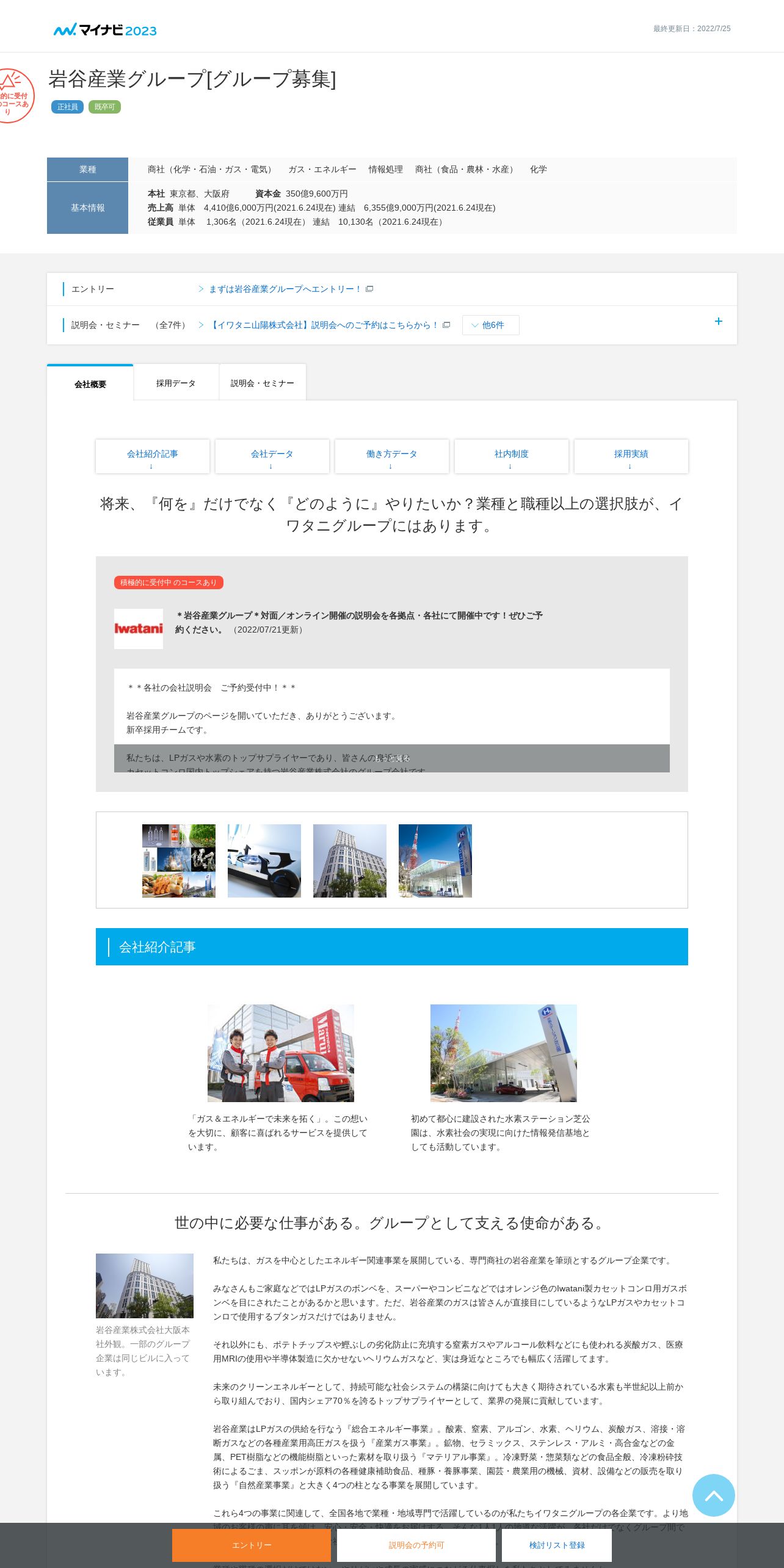Jump to 社内制度 section
Viewport: 784px width, 1568px height.
point(512,456)
